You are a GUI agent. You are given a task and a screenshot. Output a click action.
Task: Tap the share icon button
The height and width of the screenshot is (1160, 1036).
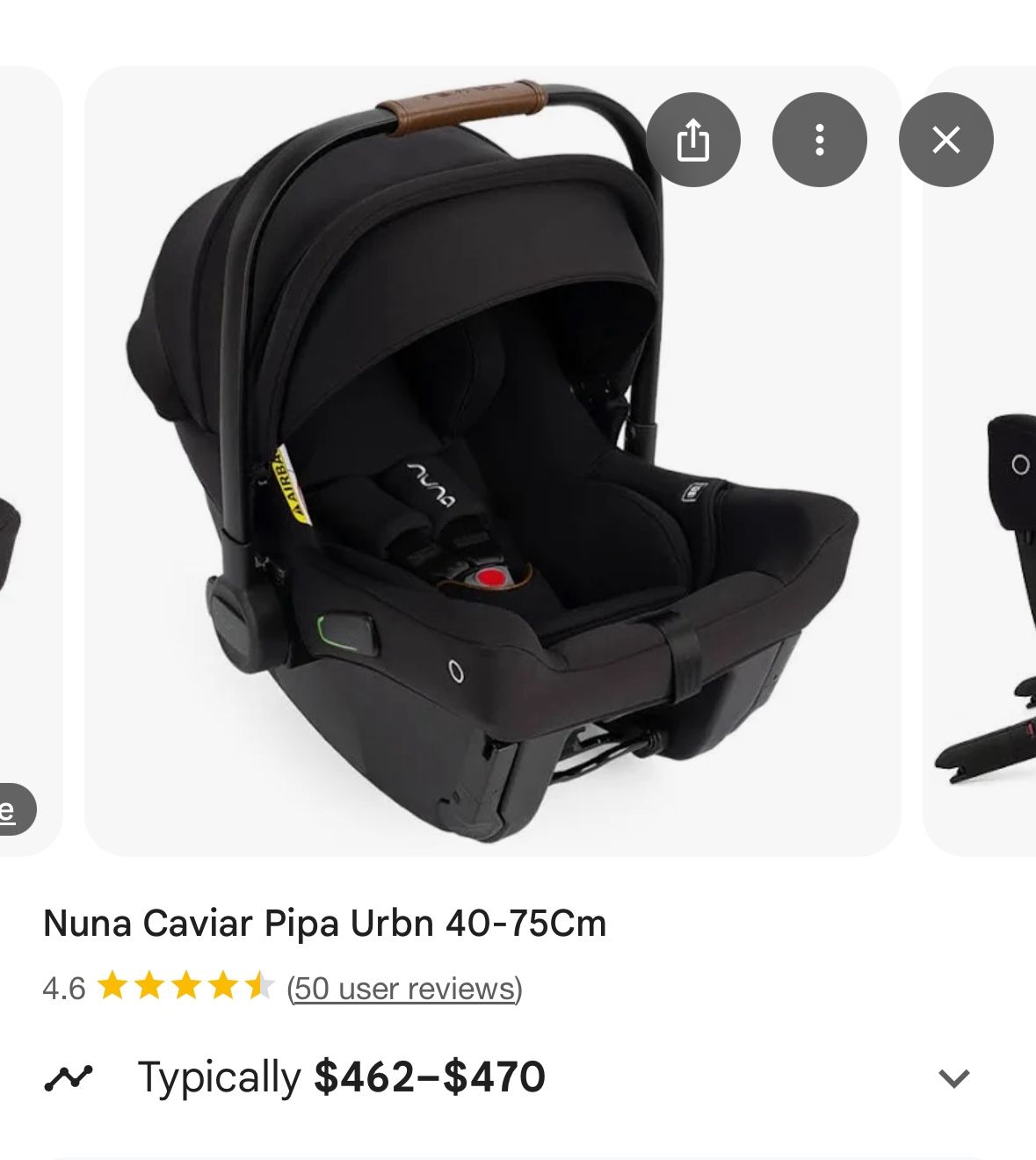click(x=693, y=140)
